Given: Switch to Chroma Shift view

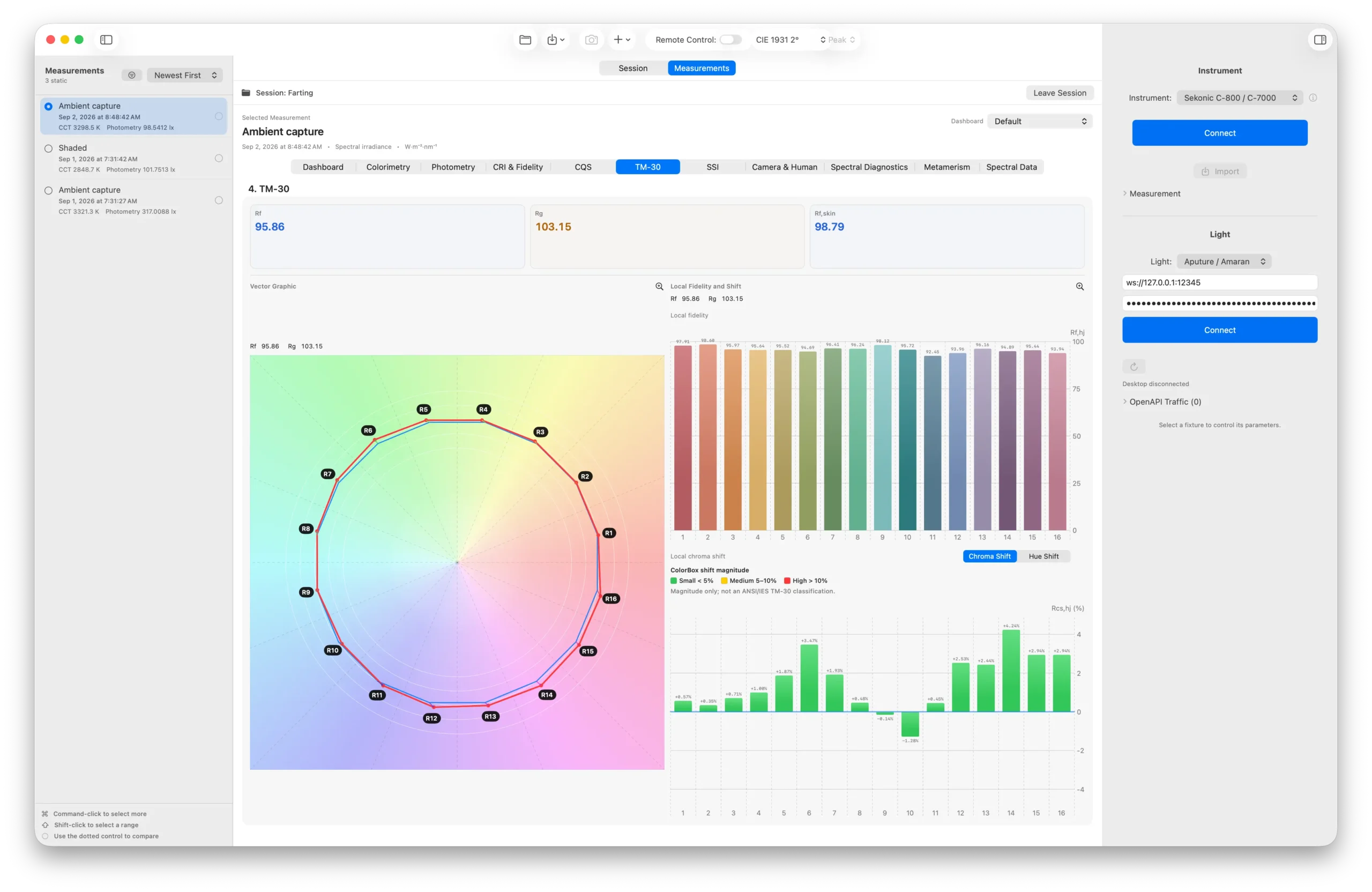Looking at the screenshot, I should coord(989,556).
